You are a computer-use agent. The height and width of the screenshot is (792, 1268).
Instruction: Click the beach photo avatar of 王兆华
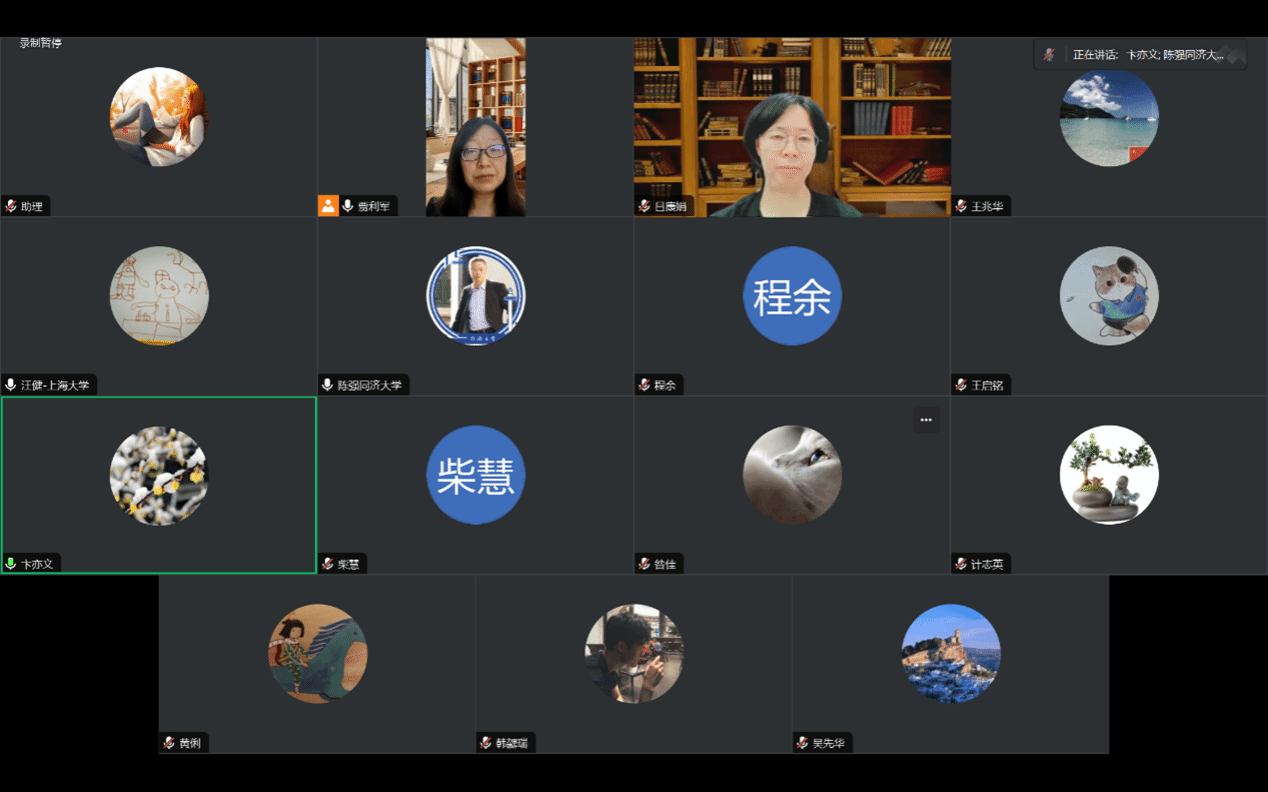[x=1109, y=117]
